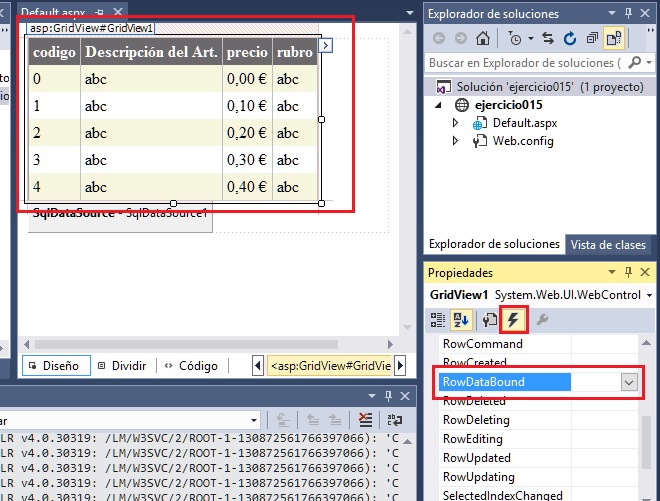Pin the Propiedades panel
The image size is (660, 501).
click(x=628, y=272)
